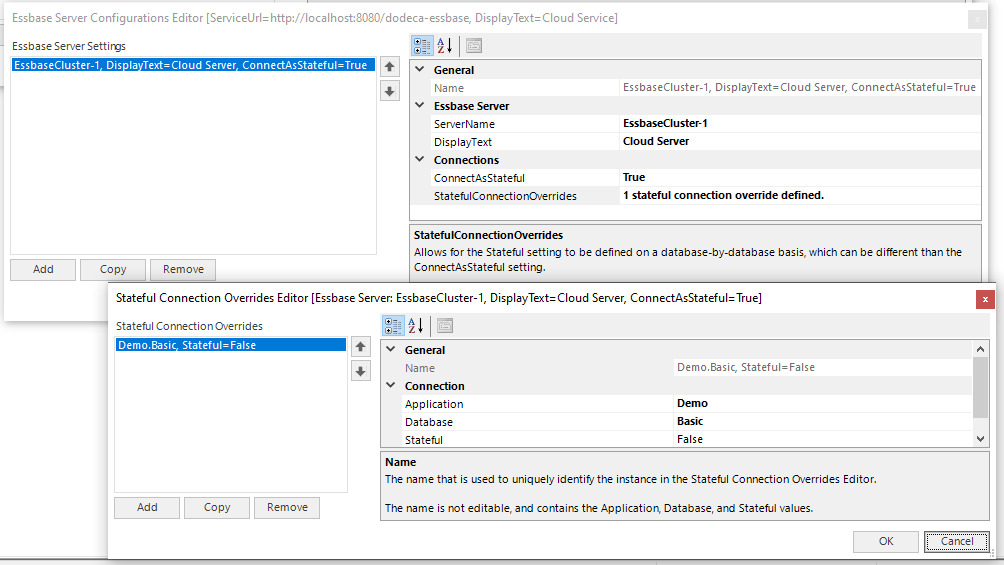
Task: Close the Stateful Connection Overrides Editor window
Action: 985,299
